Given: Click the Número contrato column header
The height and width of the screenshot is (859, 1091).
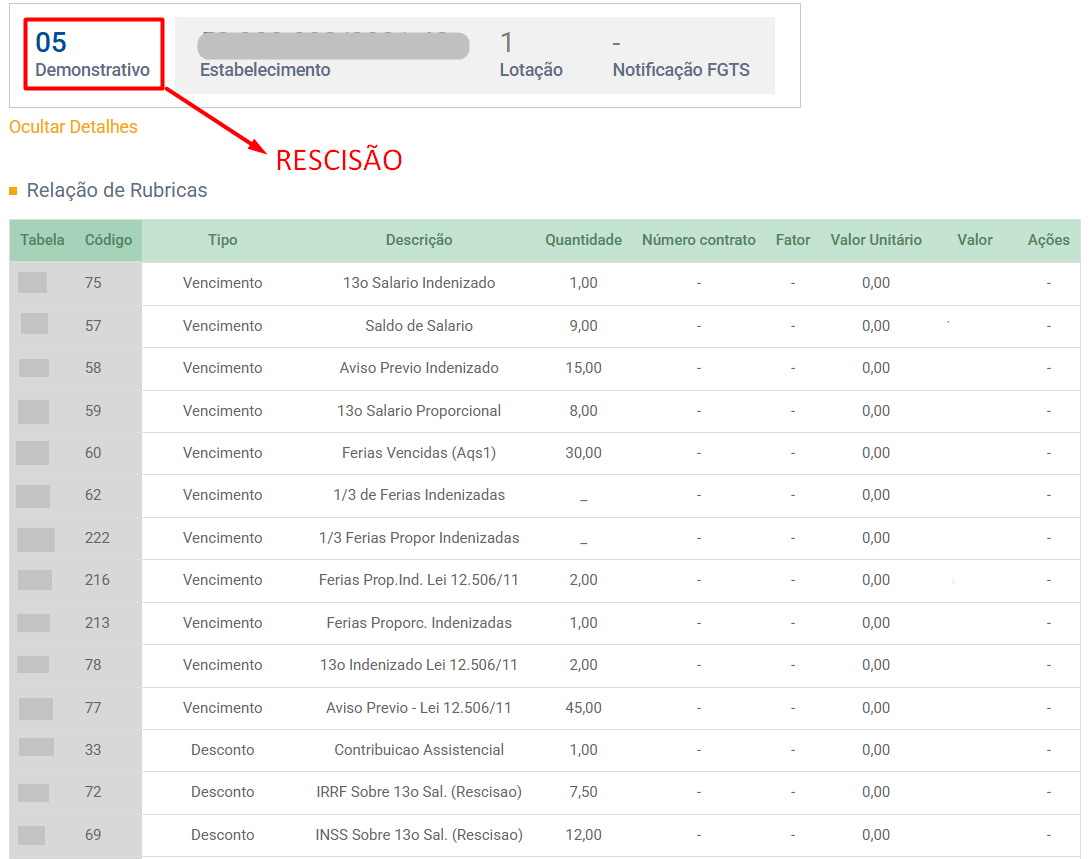Looking at the screenshot, I should coord(699,240).
